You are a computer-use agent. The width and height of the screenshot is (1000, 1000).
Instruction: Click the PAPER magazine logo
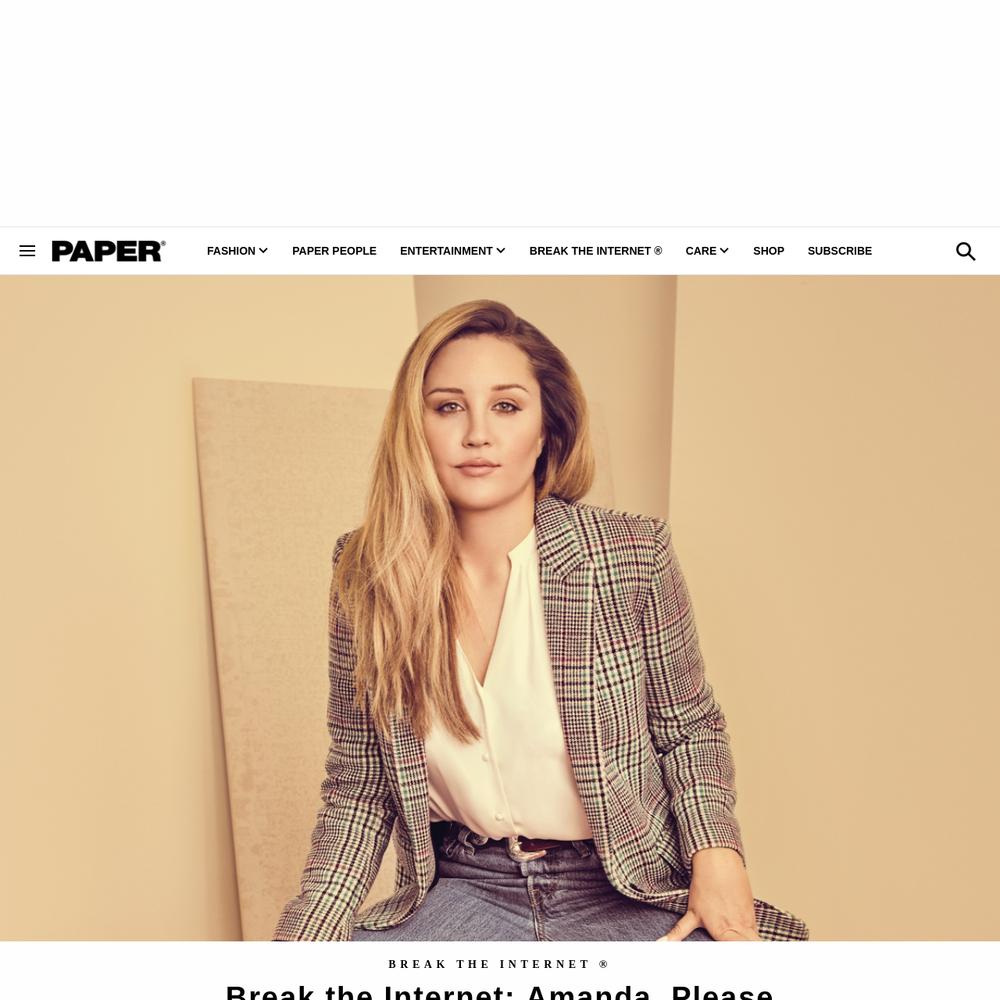tap(108, 251)
